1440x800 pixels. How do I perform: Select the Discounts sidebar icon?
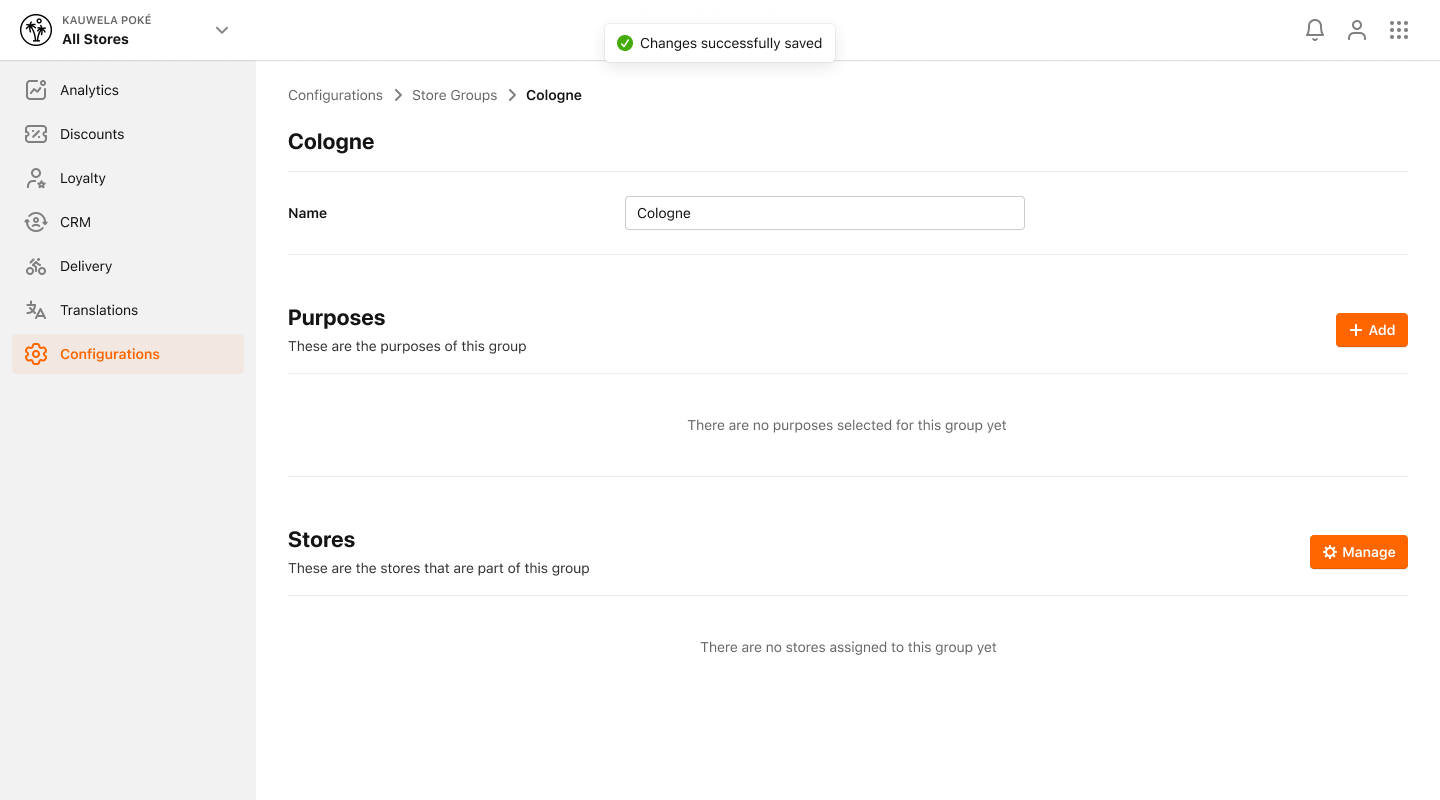click(36, 134)
